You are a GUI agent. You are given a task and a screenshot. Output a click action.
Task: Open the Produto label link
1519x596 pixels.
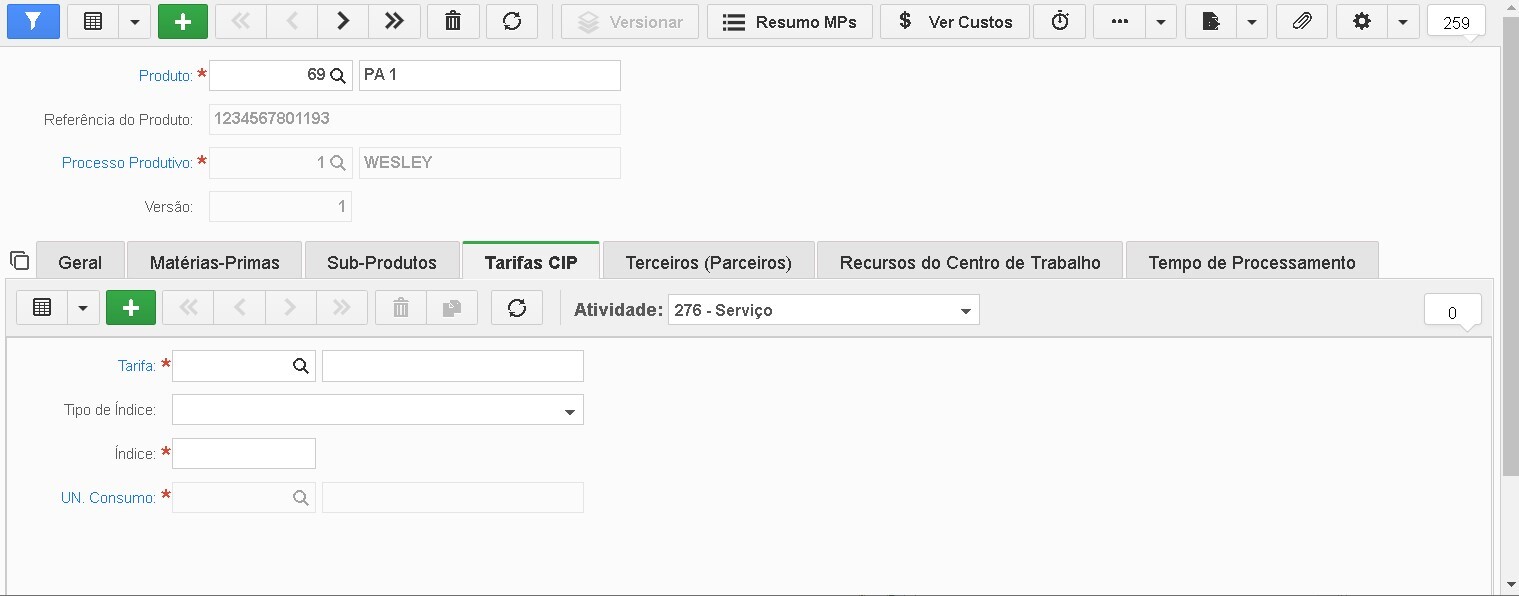[166, 76]
